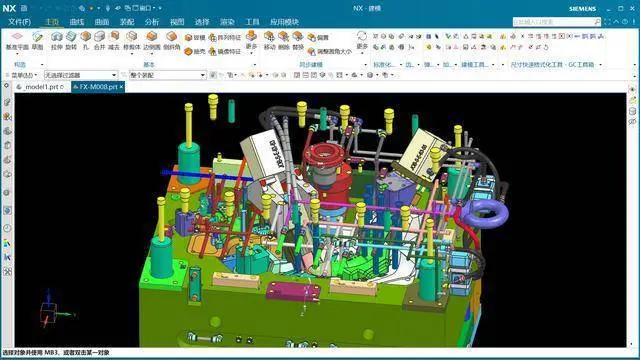Switch to the View (视图) ribbon tab
The width and height of the screenshot is (640, 360).
click(177, 22)
